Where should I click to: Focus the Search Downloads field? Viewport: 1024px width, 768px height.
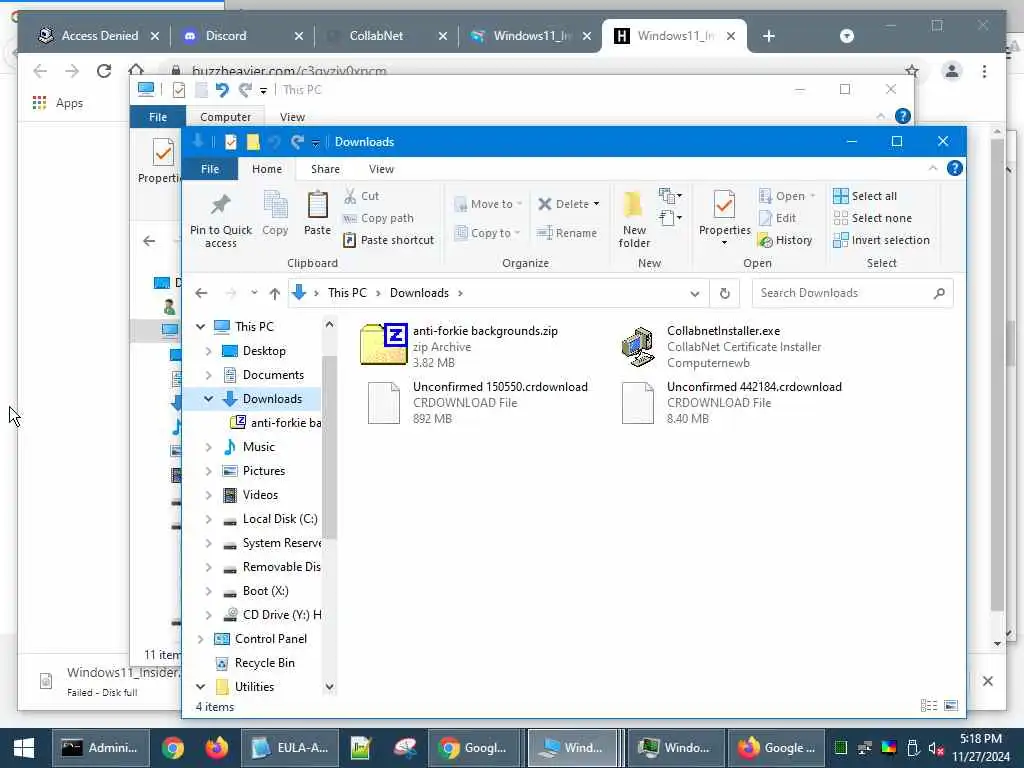(852, 293)
